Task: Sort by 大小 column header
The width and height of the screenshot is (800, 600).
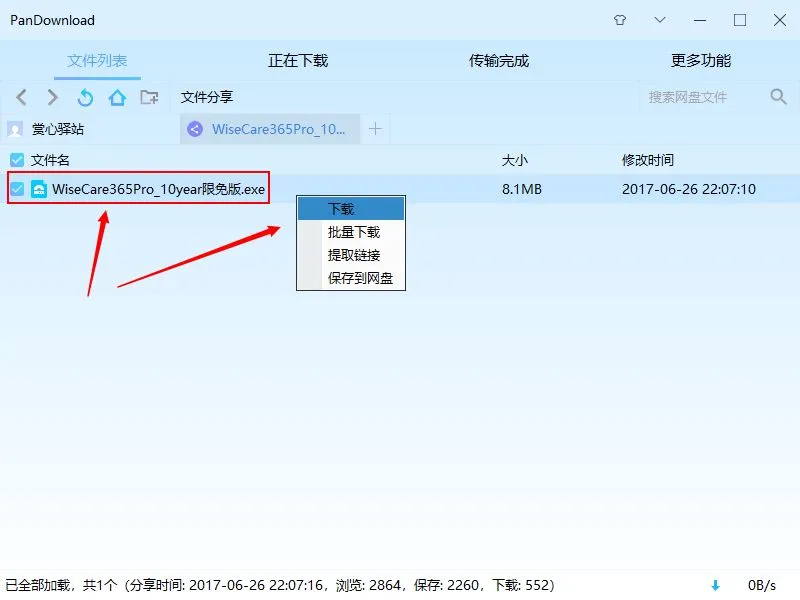Action: coord(515,160)
